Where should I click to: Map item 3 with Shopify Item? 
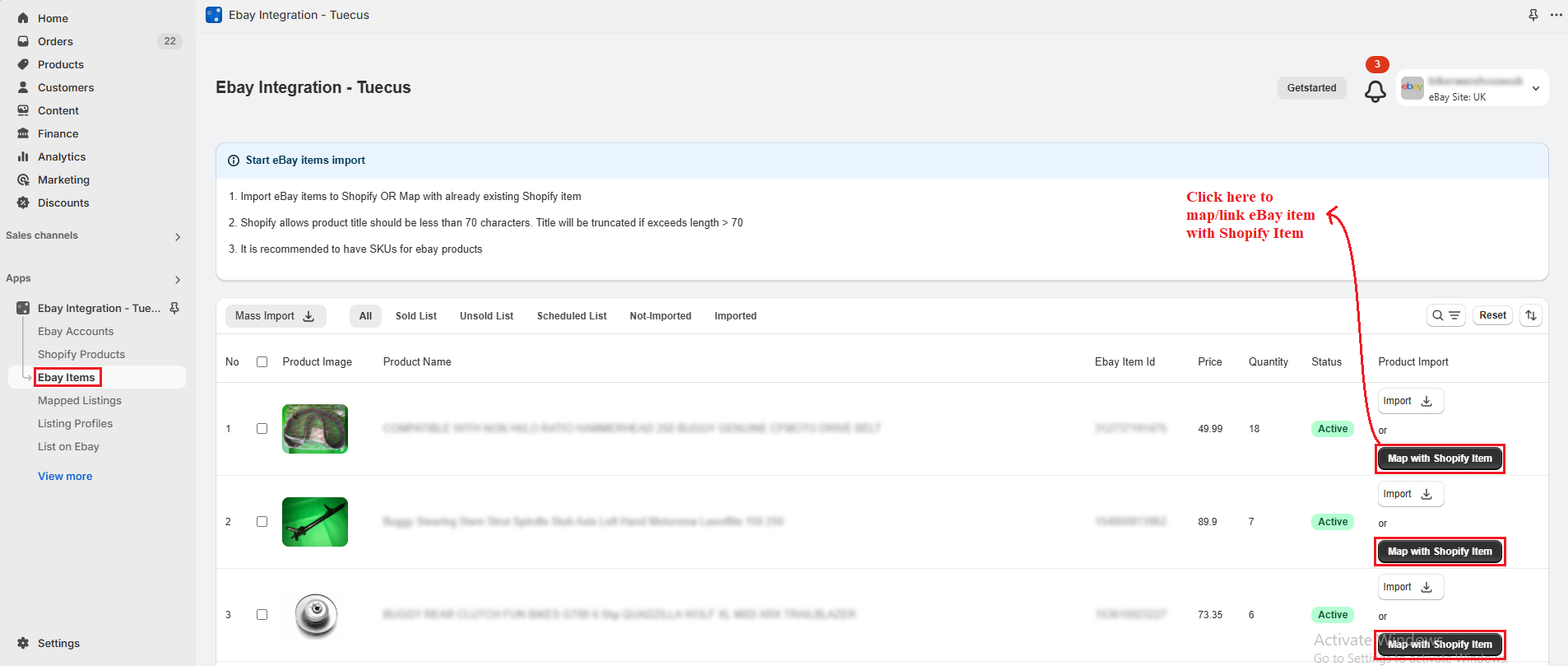point(1440,645)
